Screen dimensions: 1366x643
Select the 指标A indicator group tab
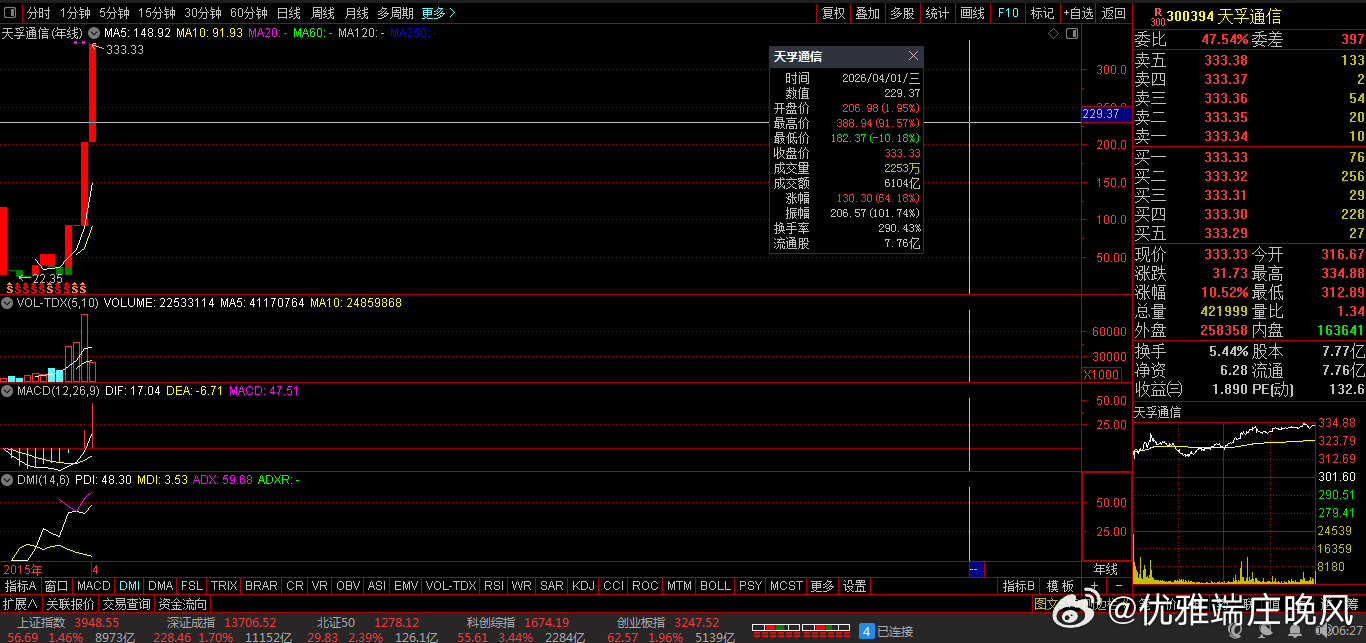tap(20, 586)
